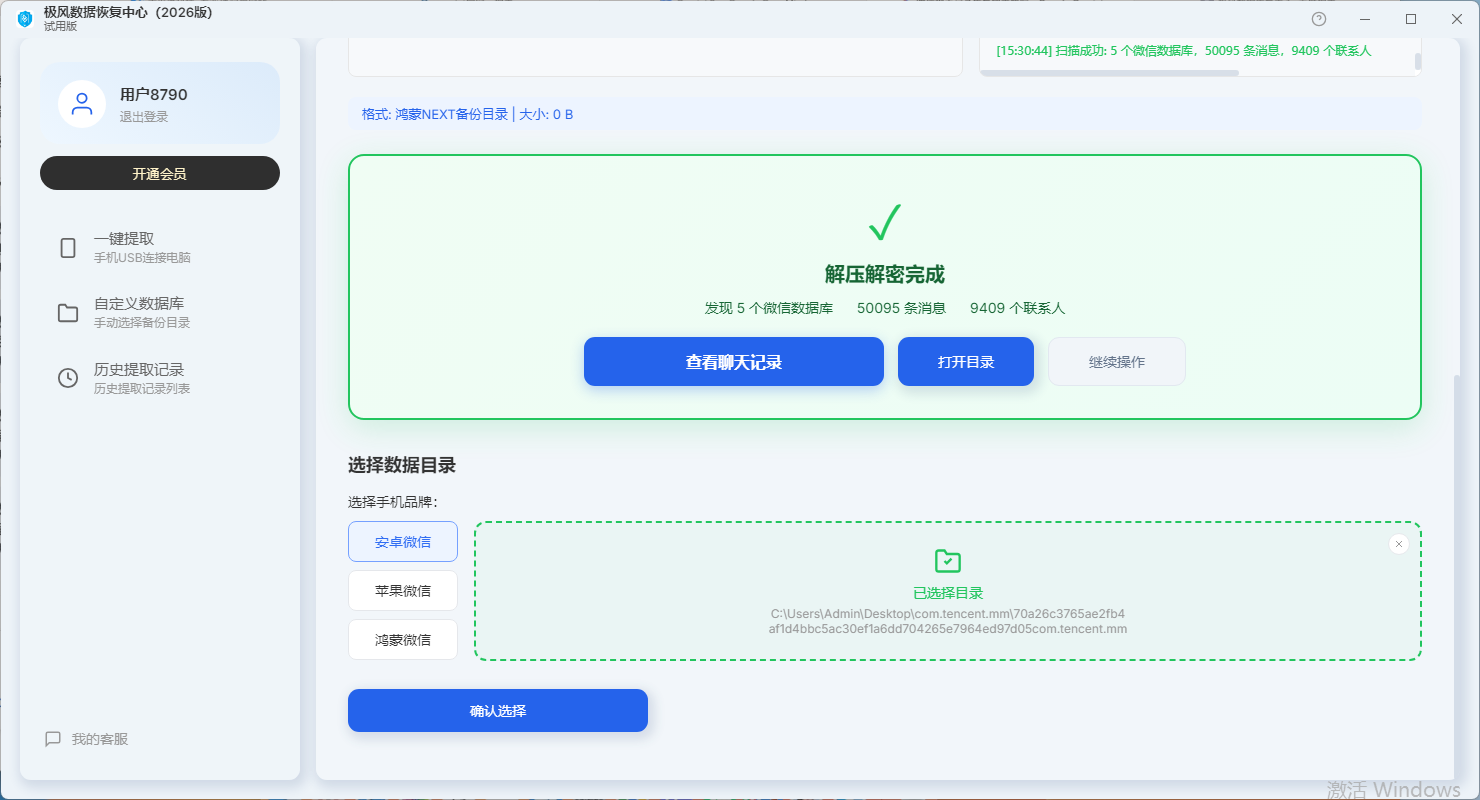Open the 历史提取记录 menu item
This screenshot has height=800, width=1480.
pos(160,378)
